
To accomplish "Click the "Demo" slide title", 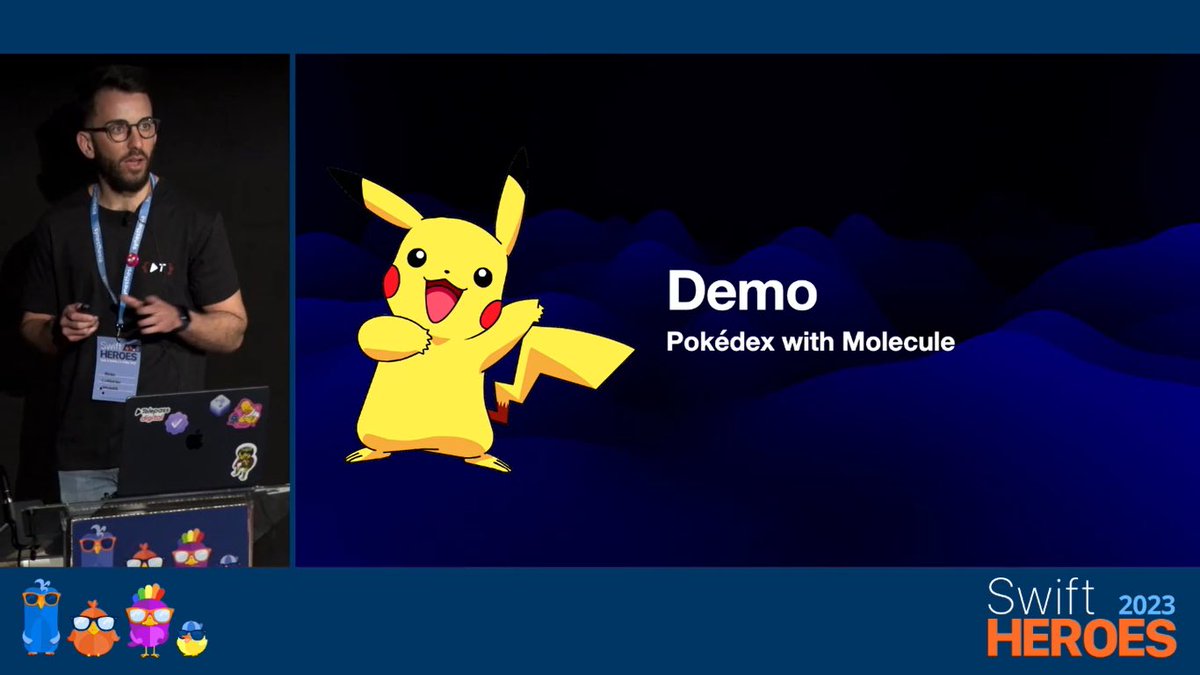I will pyautogui.click(x=742, y=291).
